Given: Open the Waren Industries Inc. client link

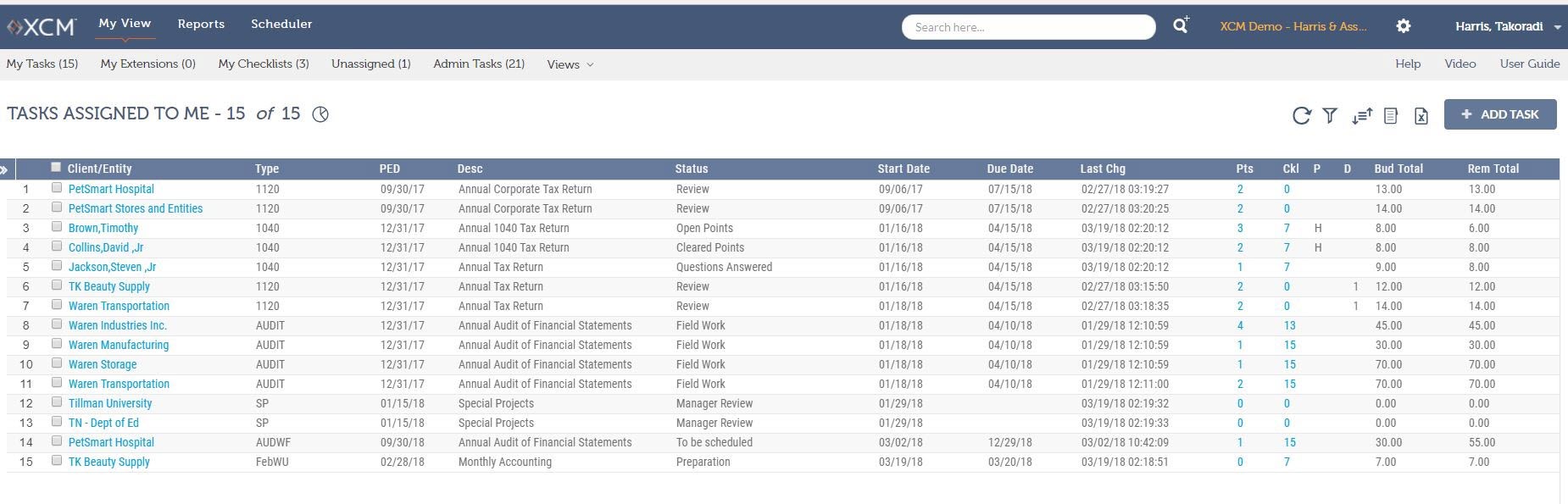Looking at the screenshot, I should [118, 325].
